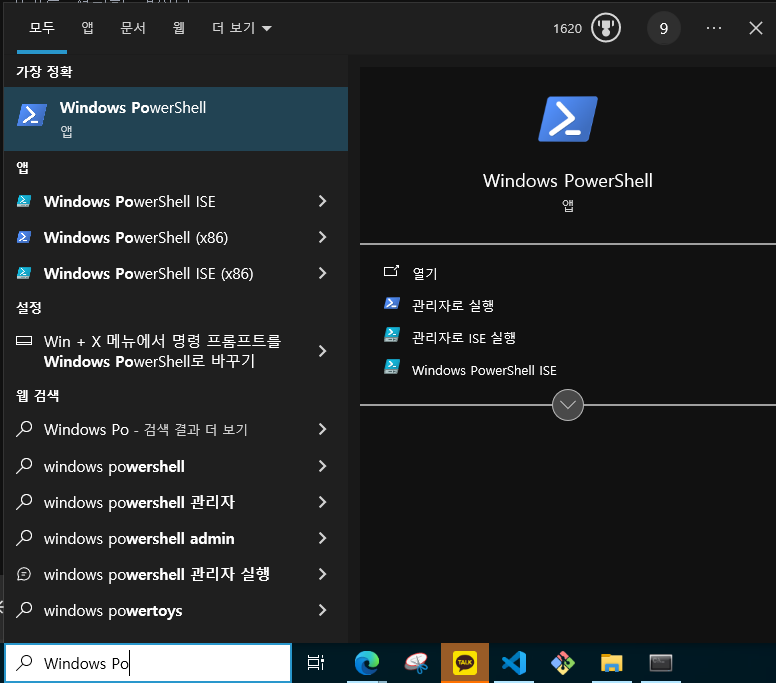Click PowerShell icon beside 관리자로 실행
The height and width of the screenshot is (683, 776).
click(x=392, y=303)
